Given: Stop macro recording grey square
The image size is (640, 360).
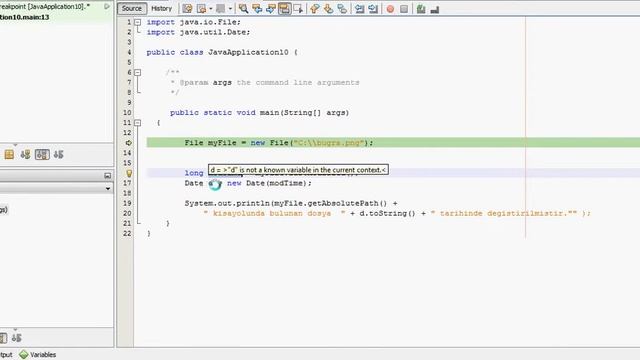Looking at the screenshot, I should click(x=404, y=9).
